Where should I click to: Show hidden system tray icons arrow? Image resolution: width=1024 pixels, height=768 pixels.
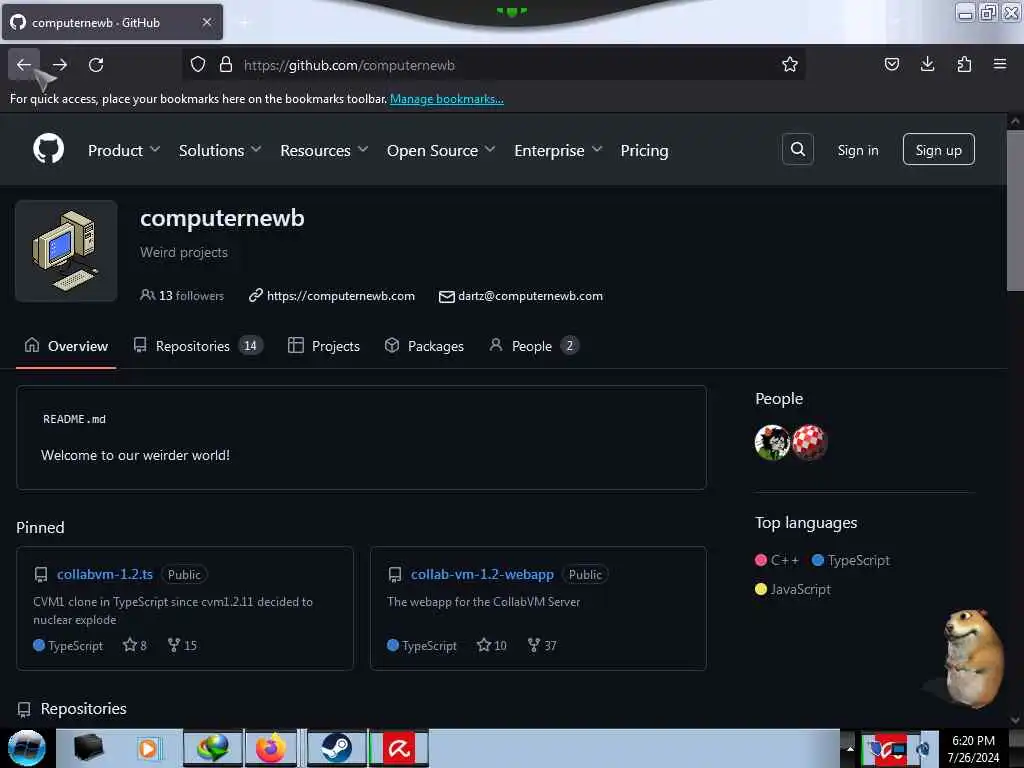850,748
